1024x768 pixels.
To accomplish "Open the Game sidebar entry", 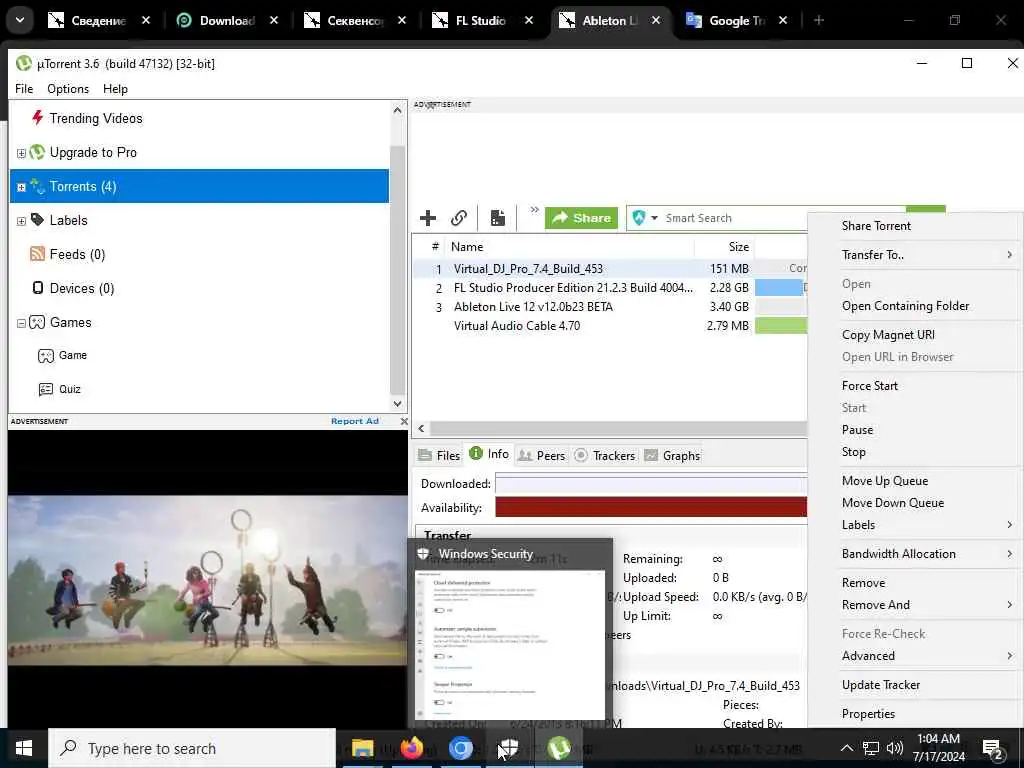I will point(72,355).
